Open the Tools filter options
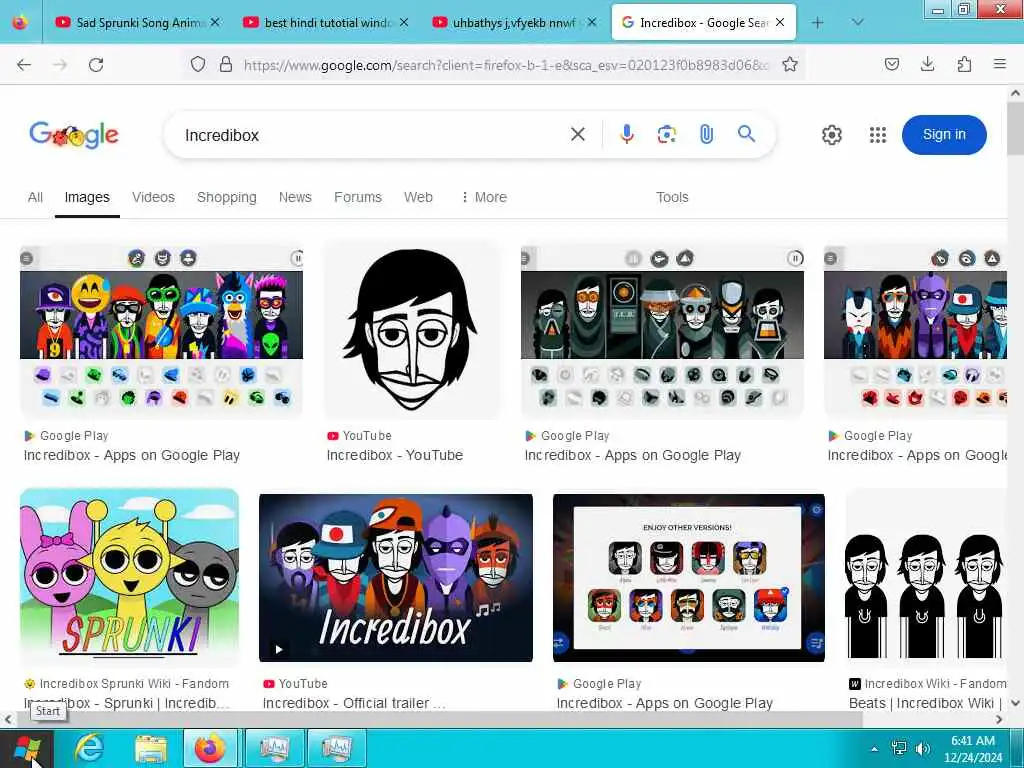Image resolution: width=1024 pixels, height=768 pixels. click(x=672, y=197)
